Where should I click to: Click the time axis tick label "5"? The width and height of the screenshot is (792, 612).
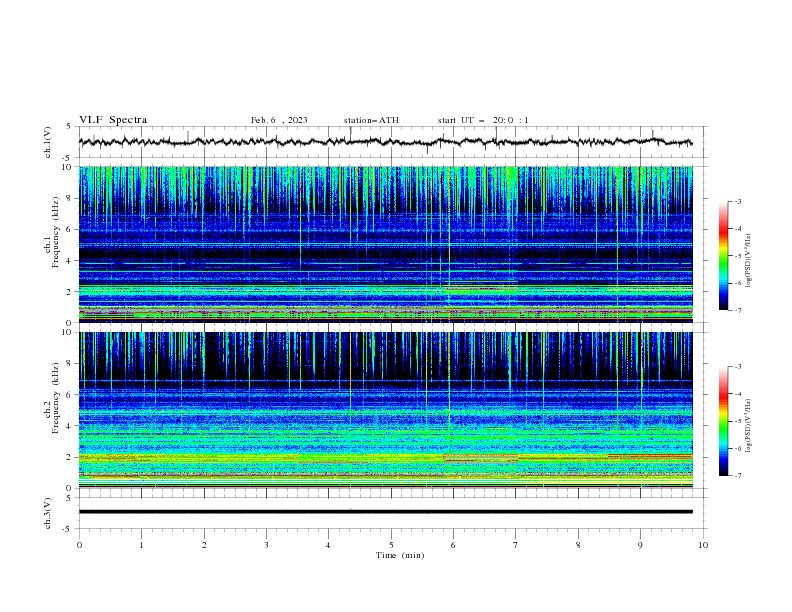tap(391, 545)
